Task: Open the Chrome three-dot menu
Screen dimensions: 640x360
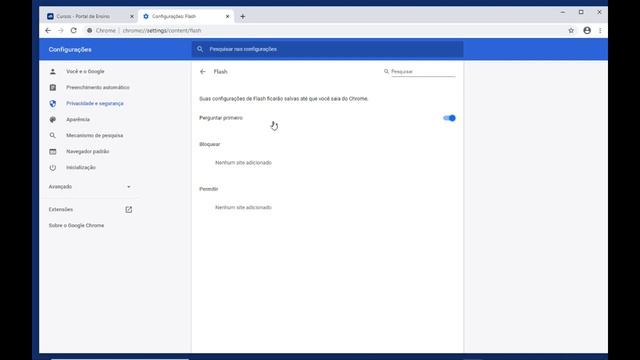Action: tap(600, 31)
